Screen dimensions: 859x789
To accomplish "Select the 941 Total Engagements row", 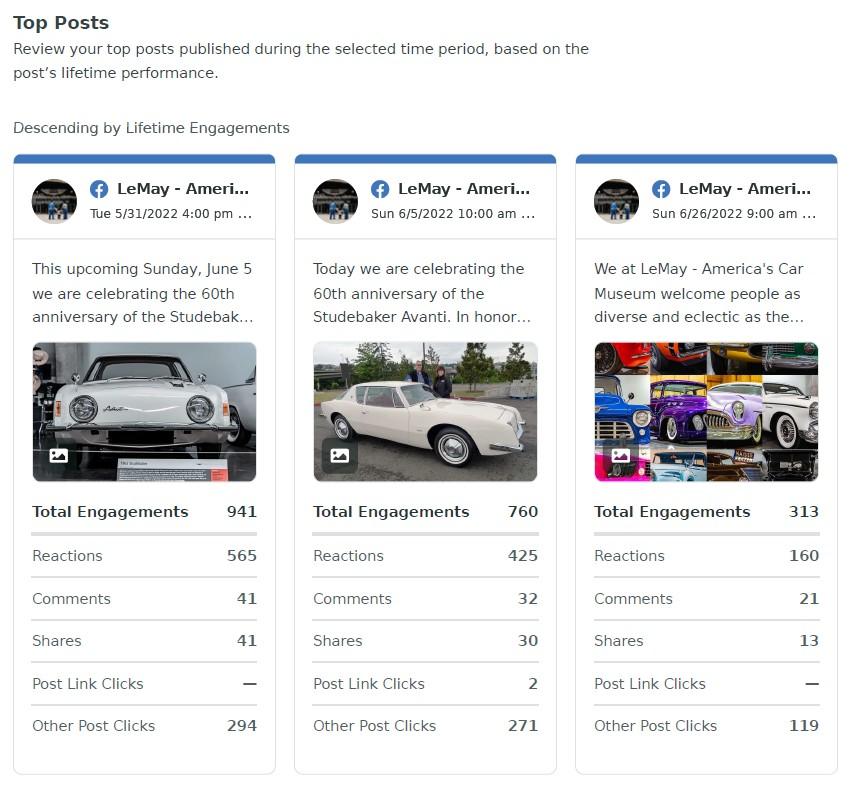I will pos(145,512).
